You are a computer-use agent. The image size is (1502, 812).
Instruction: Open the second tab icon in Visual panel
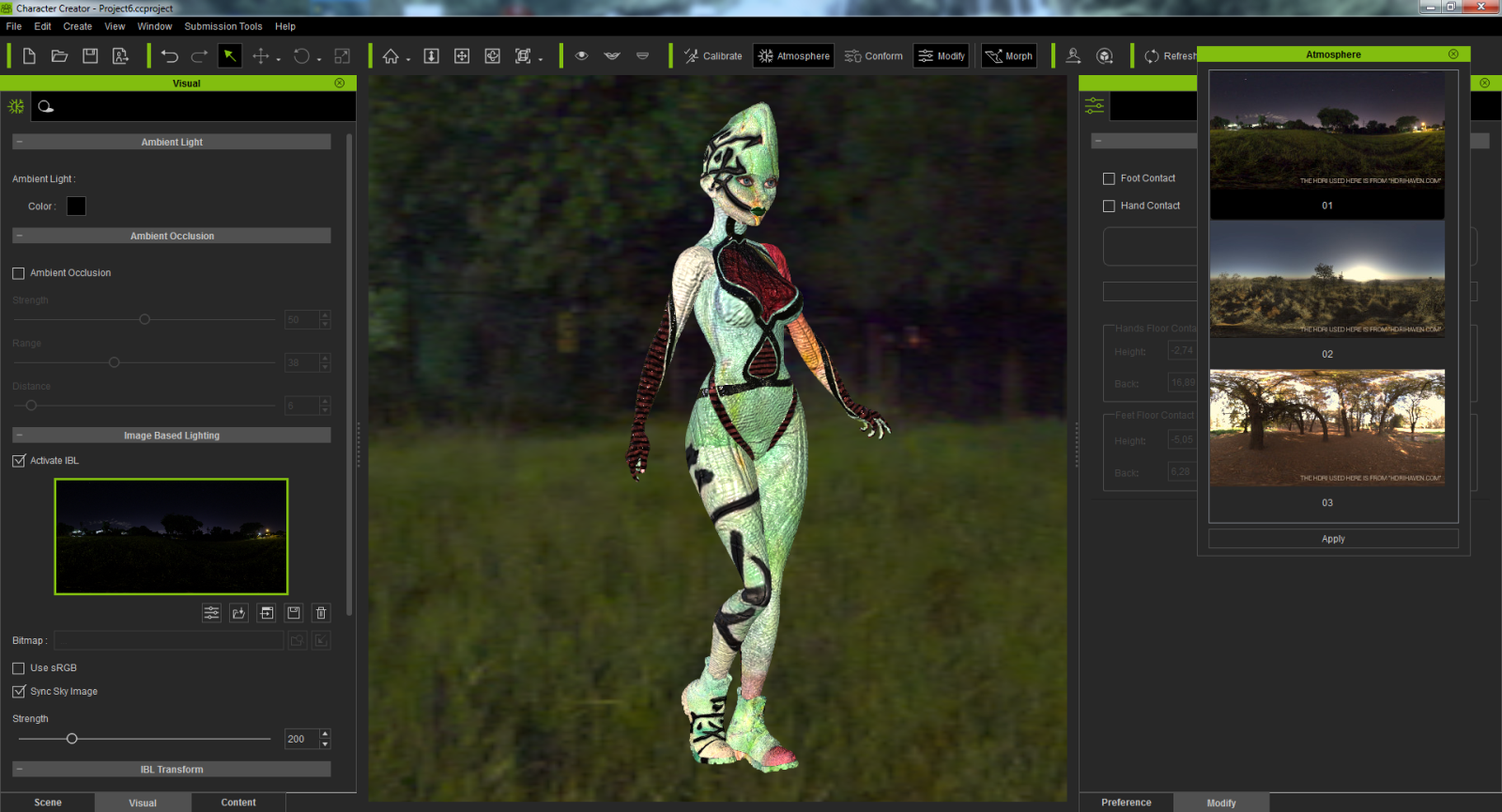(46, 107)
